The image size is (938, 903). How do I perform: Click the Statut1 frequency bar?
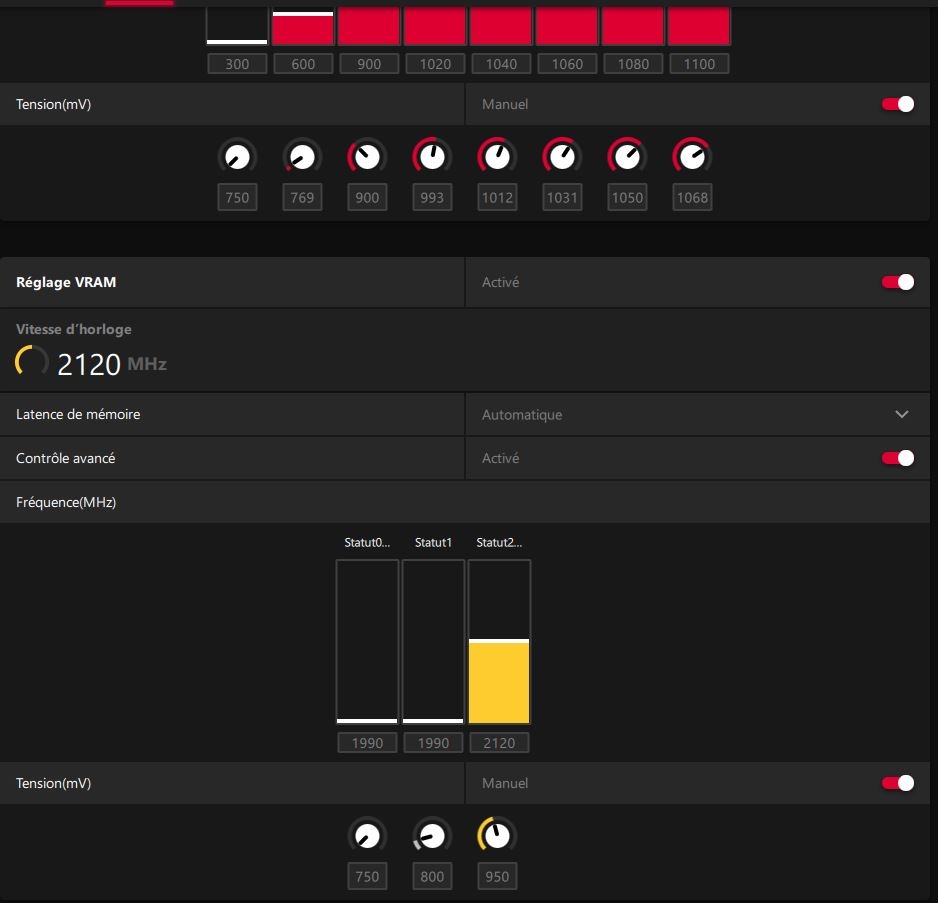433,640
